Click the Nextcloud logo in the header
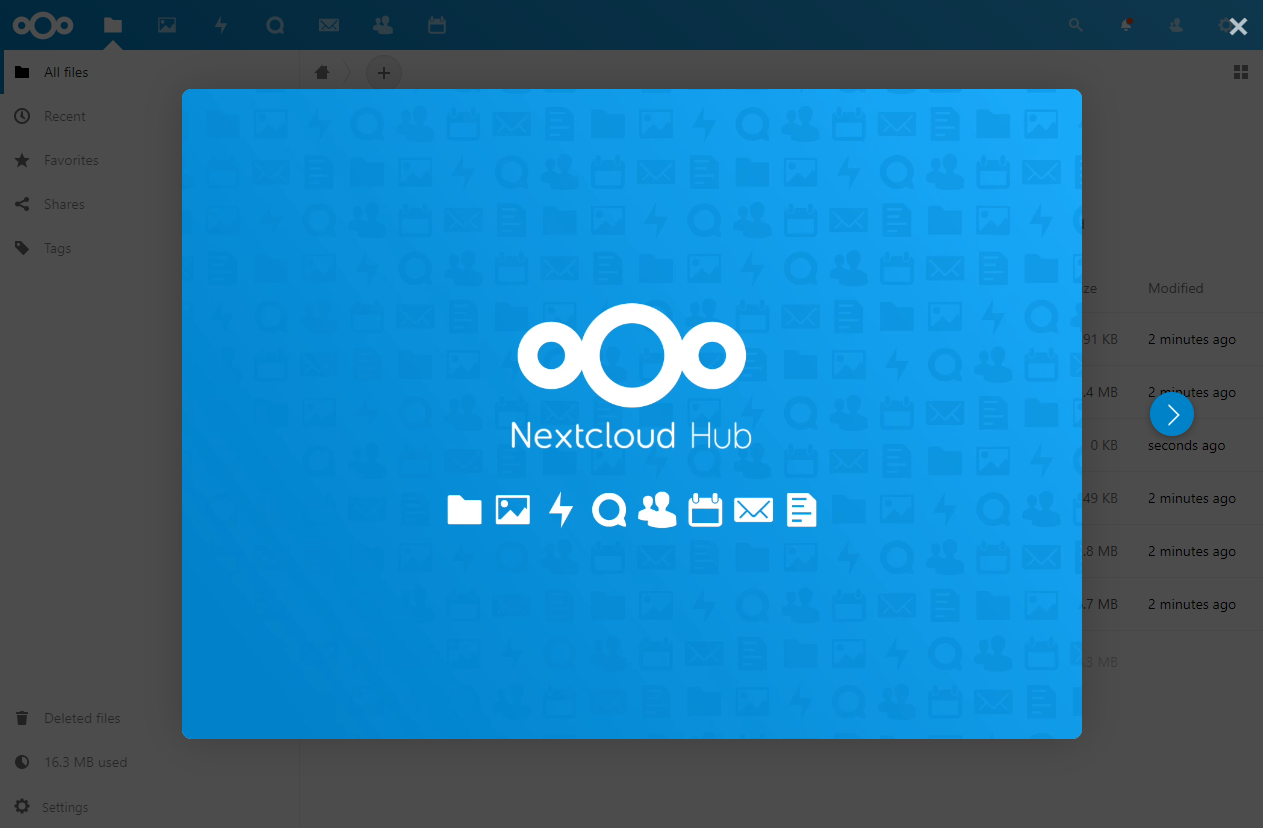The image size is (1263, 828). pyautogui.click(x=43, y=25)
